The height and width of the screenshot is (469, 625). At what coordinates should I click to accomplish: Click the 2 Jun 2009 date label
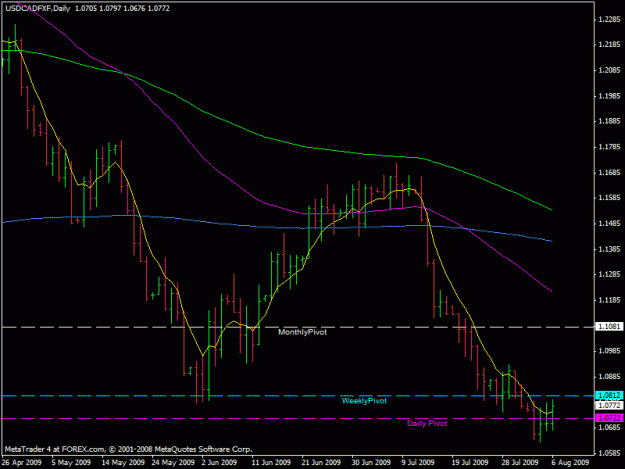tap(219, 463)
